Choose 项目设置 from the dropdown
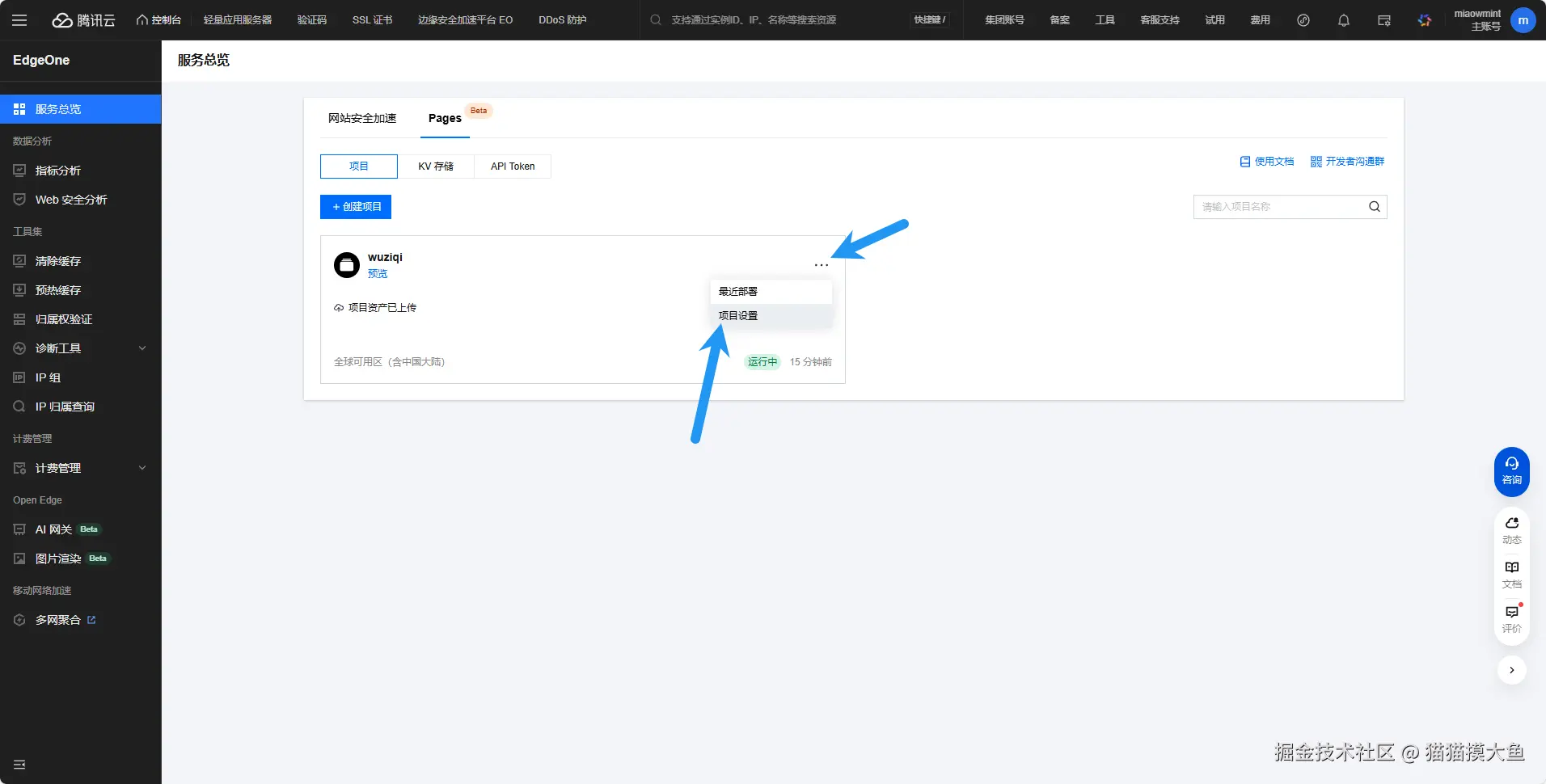Viewport: 1546px width, 784px height. tap(771, 316)
